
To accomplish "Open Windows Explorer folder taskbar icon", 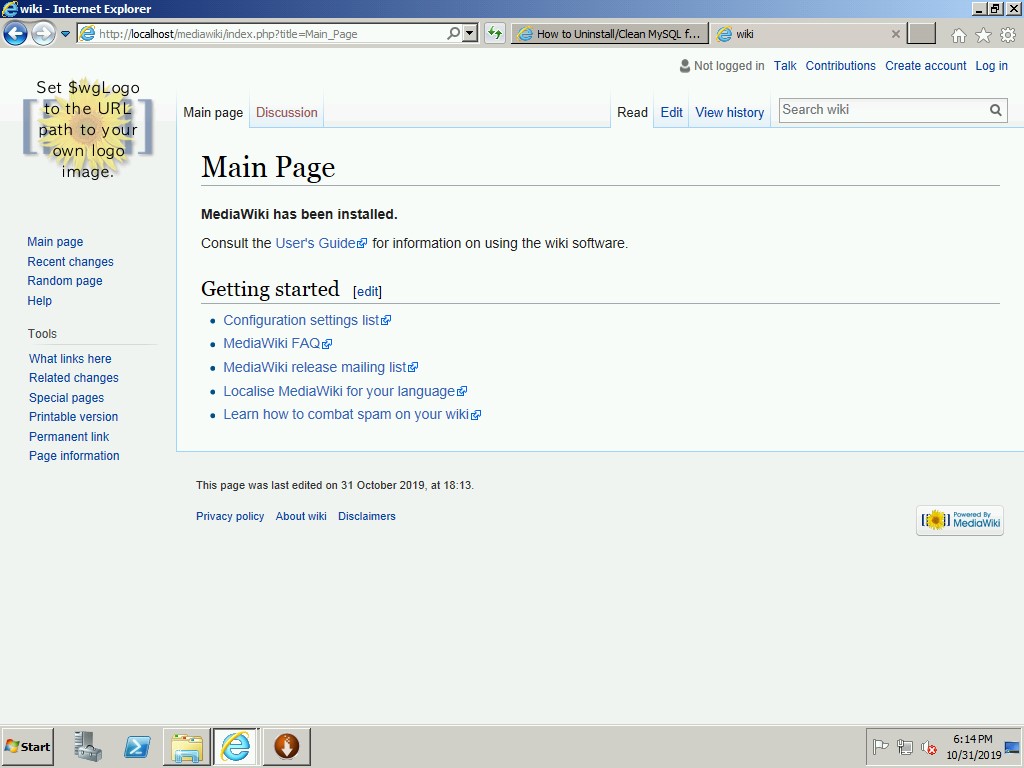I will point(187,746).
